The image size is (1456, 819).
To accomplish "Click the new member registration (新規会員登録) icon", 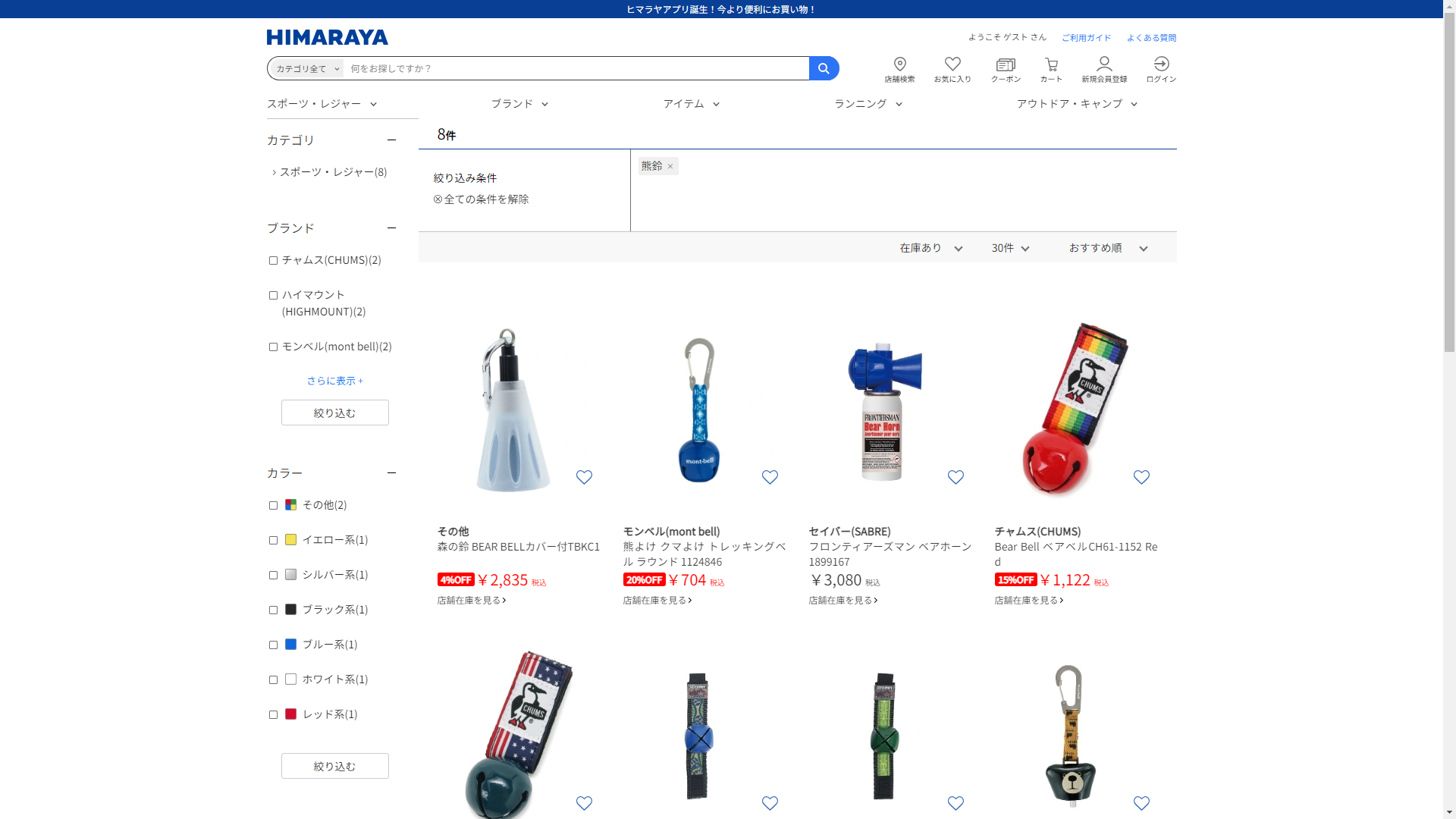I will click(x=1104, y=68).
